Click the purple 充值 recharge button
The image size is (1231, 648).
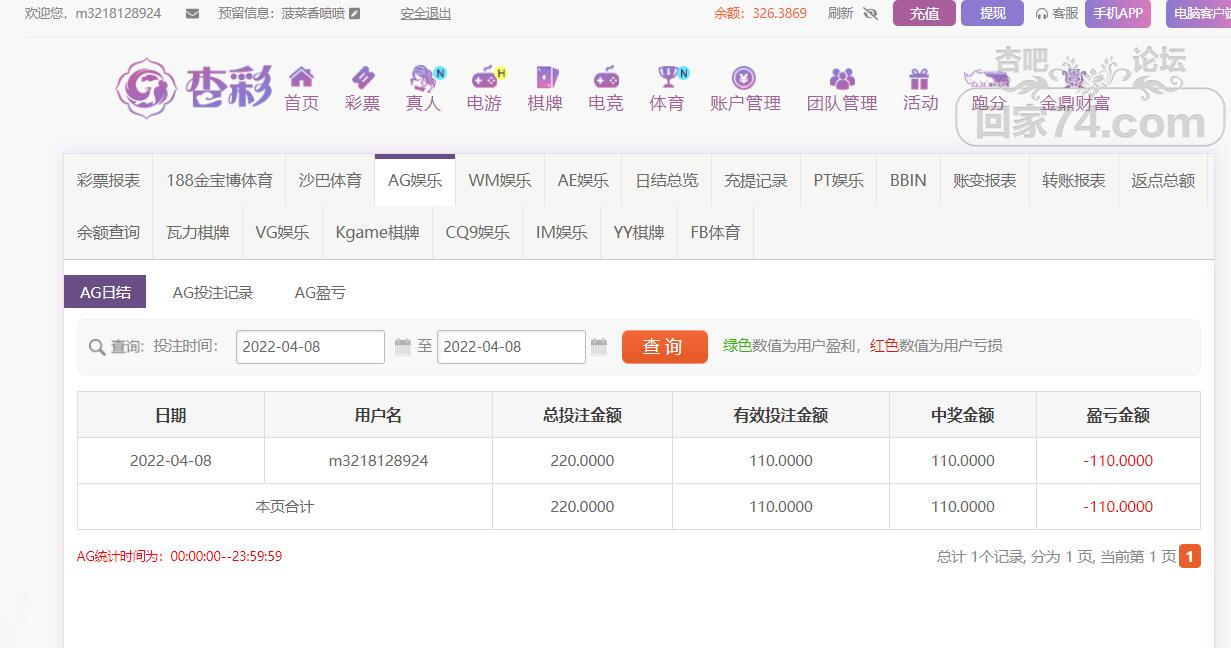coord(924,14)
